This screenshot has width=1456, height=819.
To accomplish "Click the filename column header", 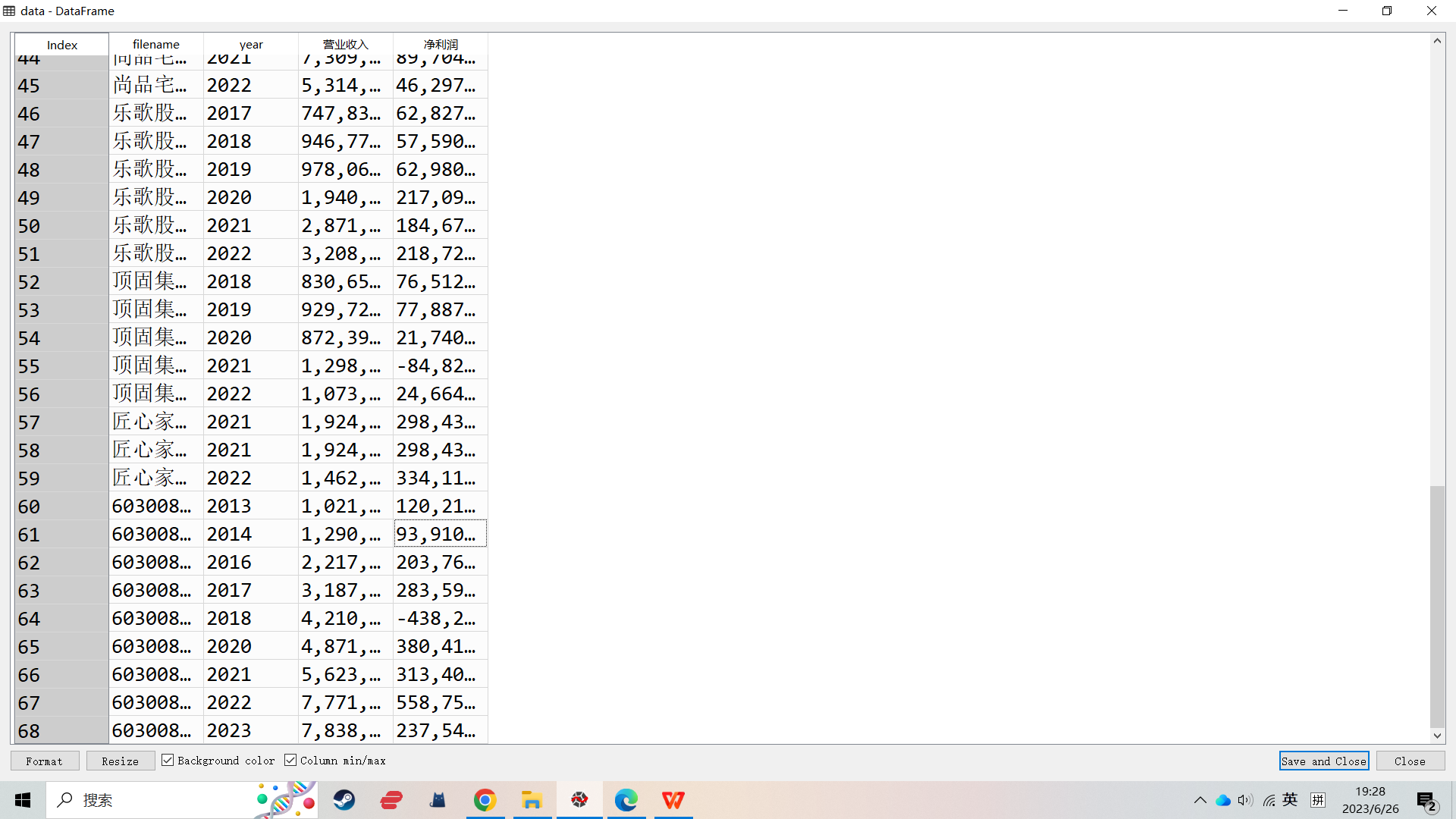I will 156,44.
